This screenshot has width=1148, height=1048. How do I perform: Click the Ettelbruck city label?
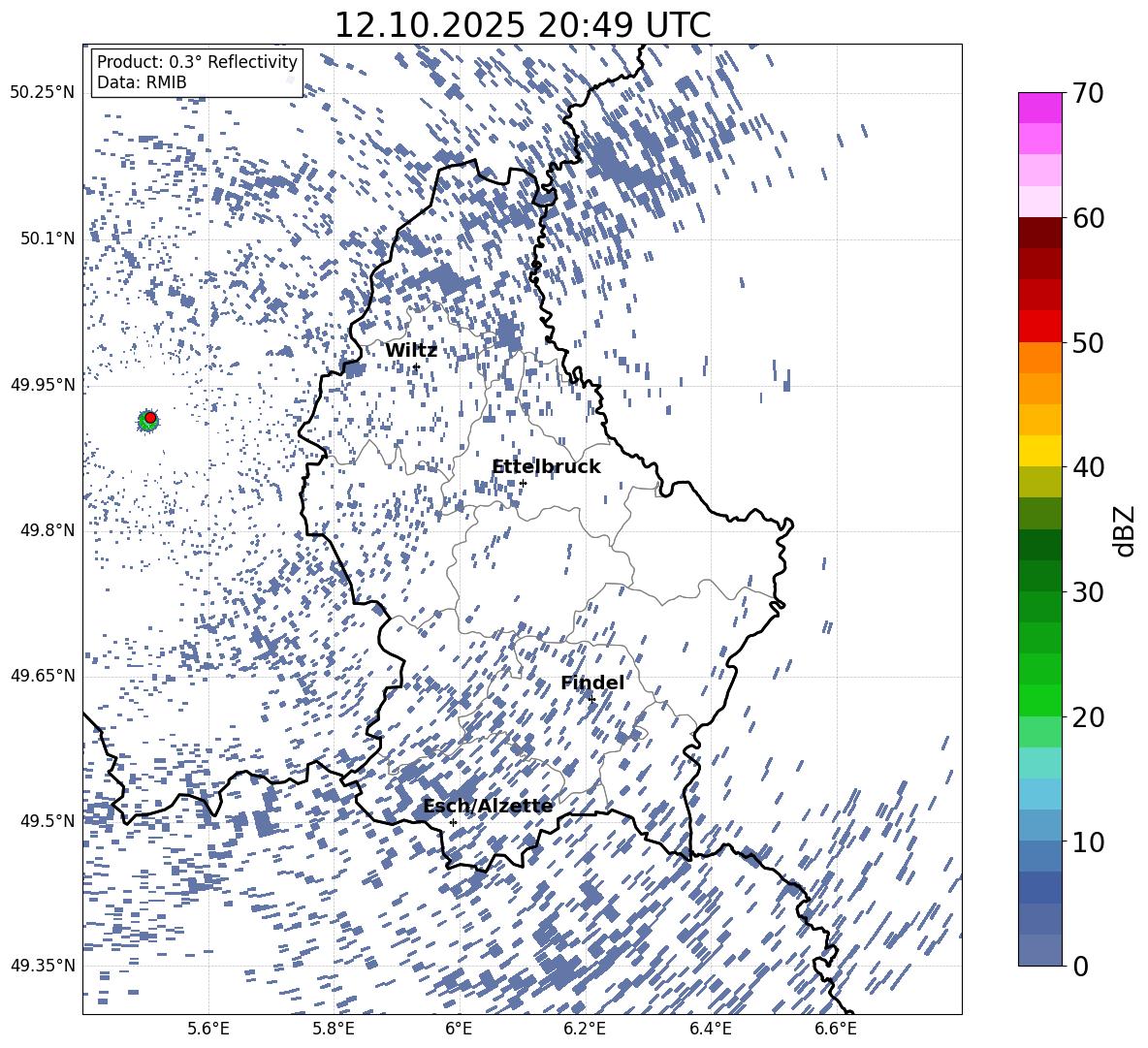(x=546, y=467)
